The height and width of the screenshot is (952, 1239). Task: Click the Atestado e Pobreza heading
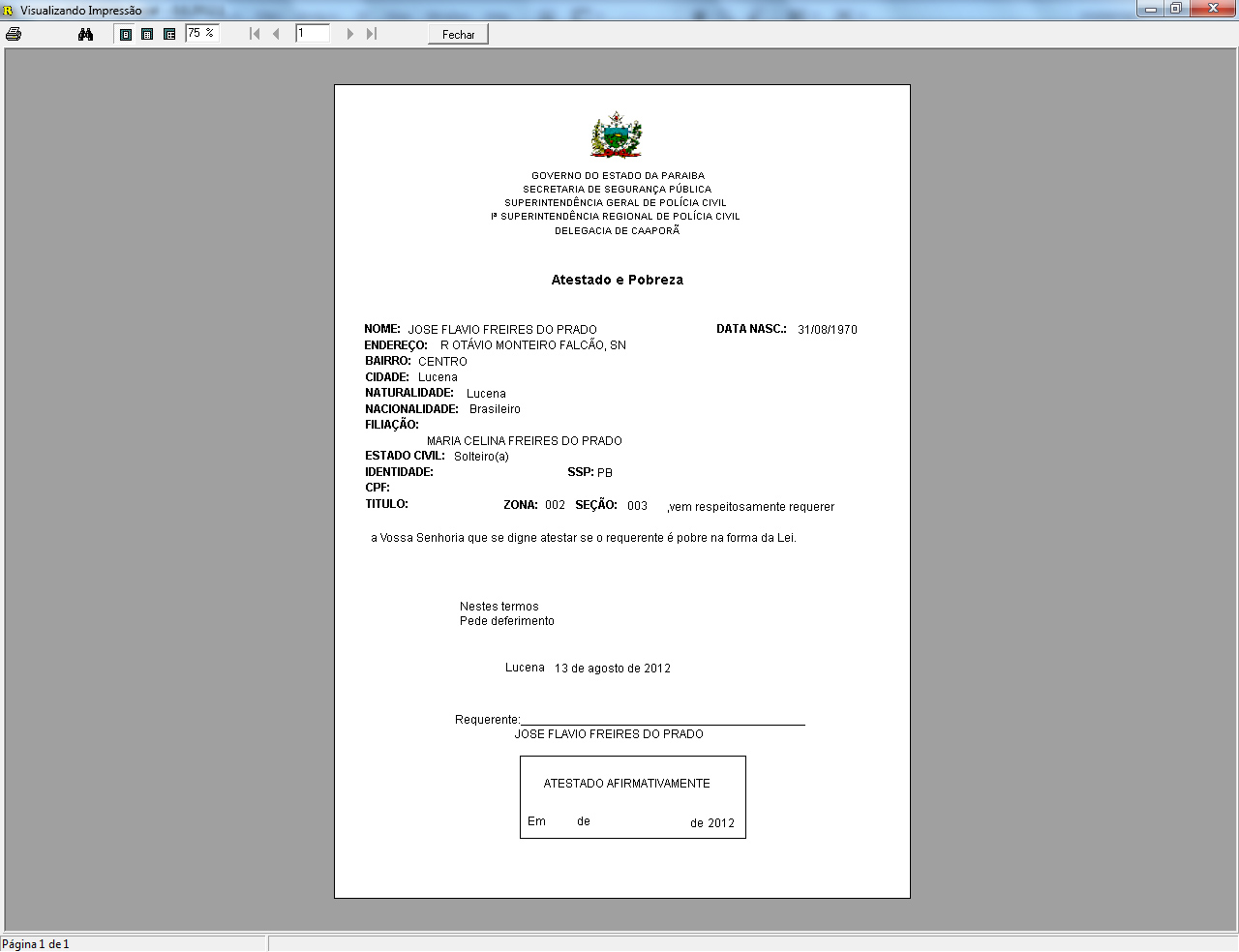[x=618, y=280]
